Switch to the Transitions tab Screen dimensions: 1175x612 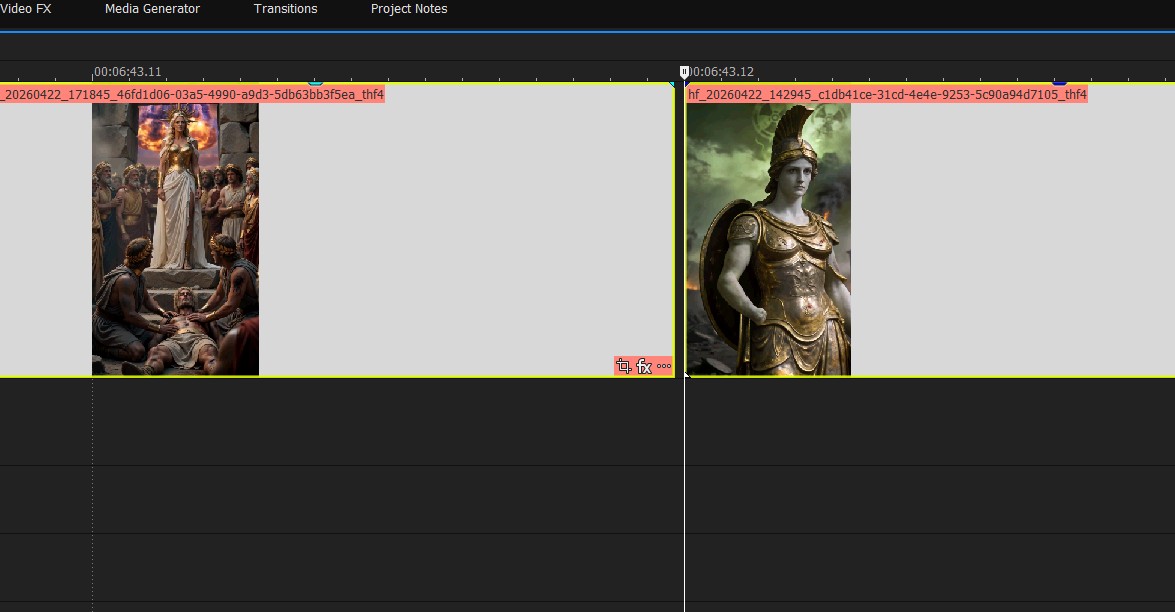click(x=285, y=8)
